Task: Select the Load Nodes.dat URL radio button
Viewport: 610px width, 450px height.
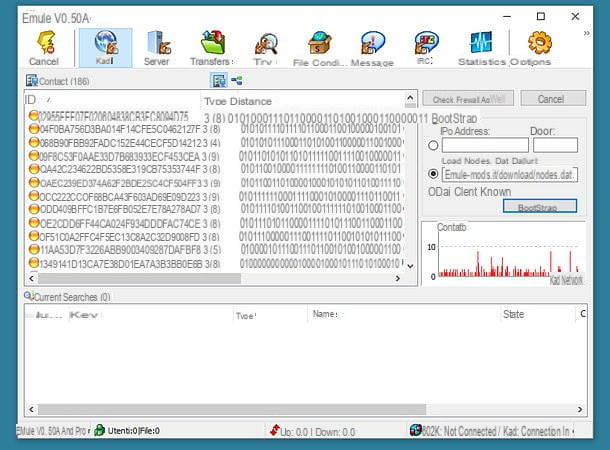Action: coord(433,173)
